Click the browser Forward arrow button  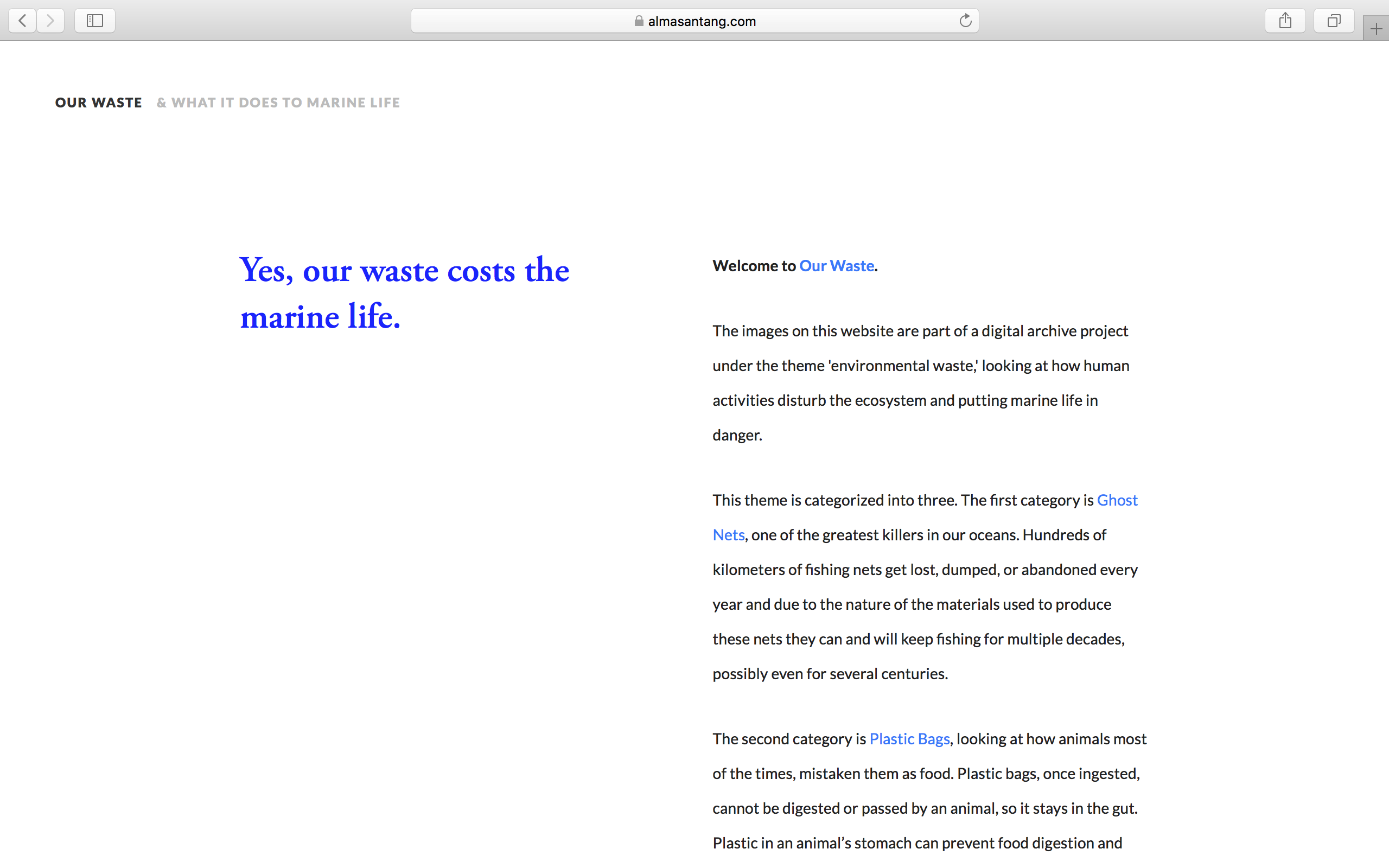(x=50, y=21)
